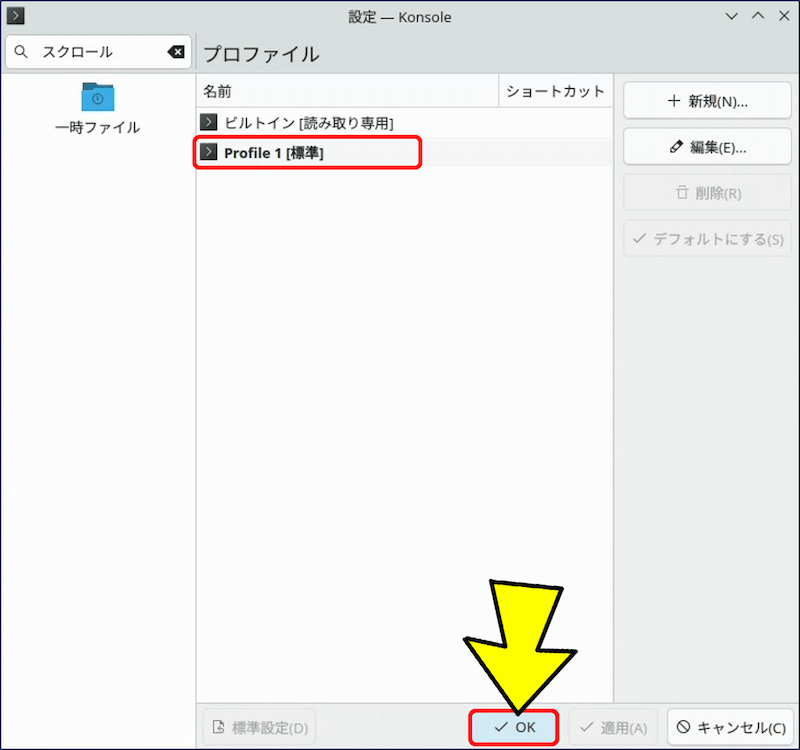Click the 標準設定(D) defaults button
This screenshot has width=800, height=750.
pos(258,727)
